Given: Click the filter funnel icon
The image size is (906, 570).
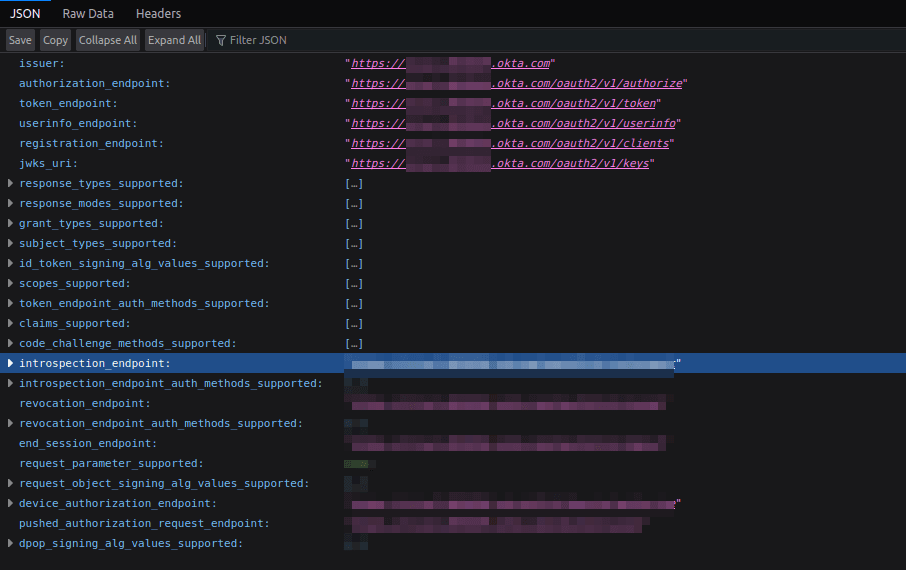Looking at the screenshot, I should coord(220,40).
